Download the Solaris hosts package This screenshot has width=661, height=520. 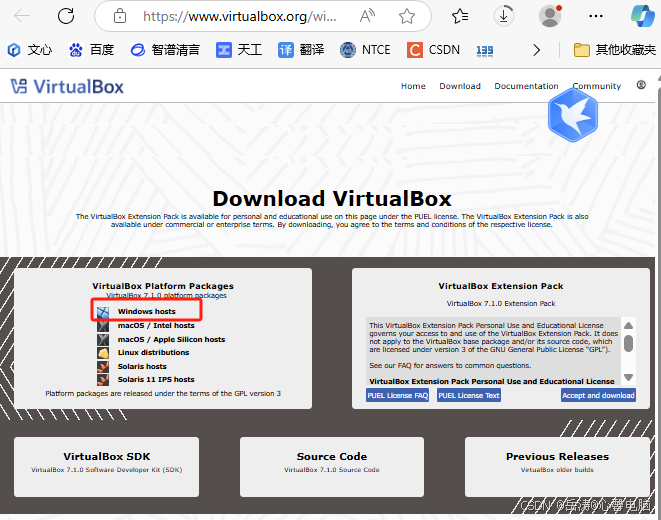(142, 366)
